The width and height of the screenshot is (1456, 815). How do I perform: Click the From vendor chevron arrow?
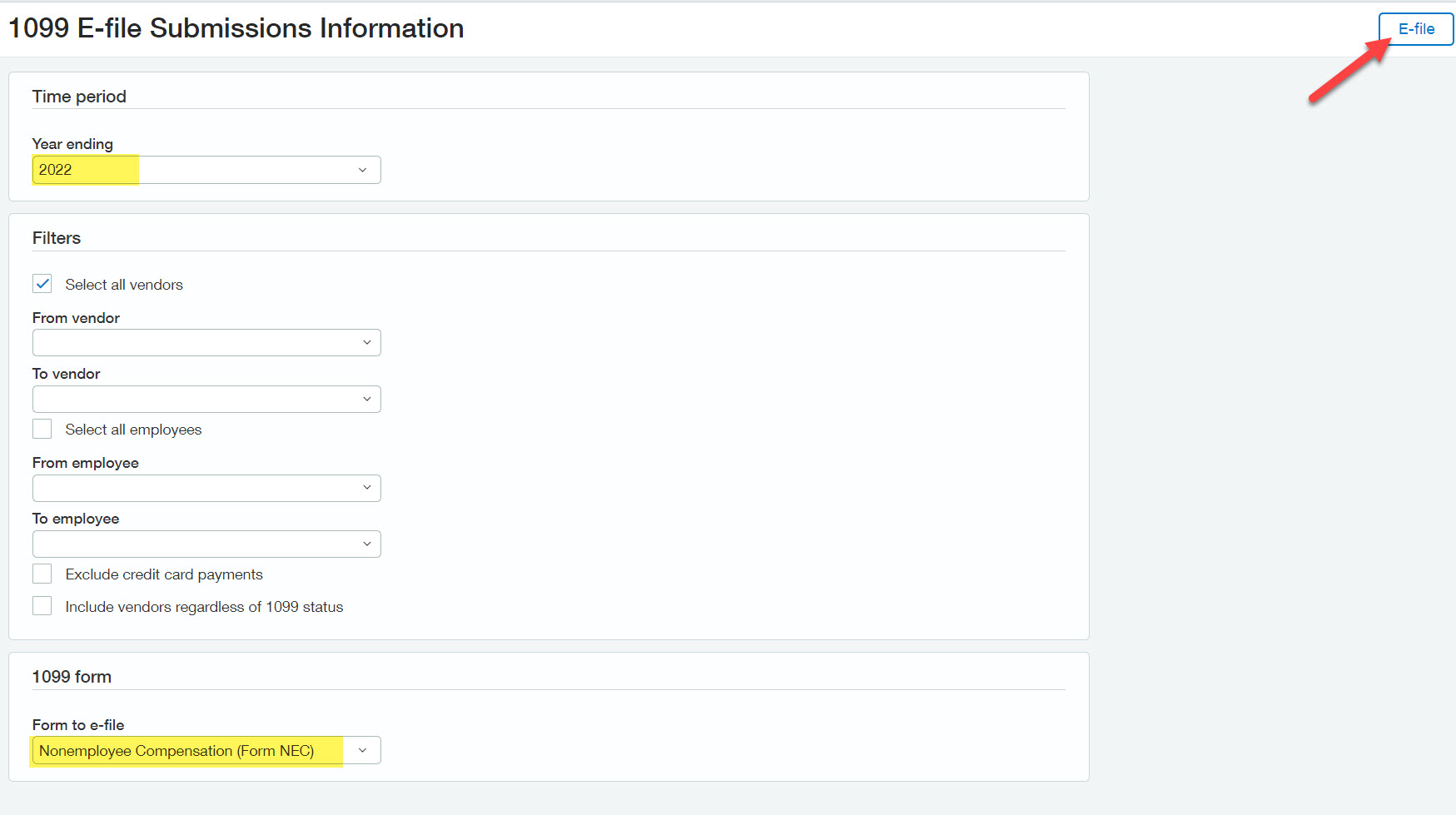[366, 342]
